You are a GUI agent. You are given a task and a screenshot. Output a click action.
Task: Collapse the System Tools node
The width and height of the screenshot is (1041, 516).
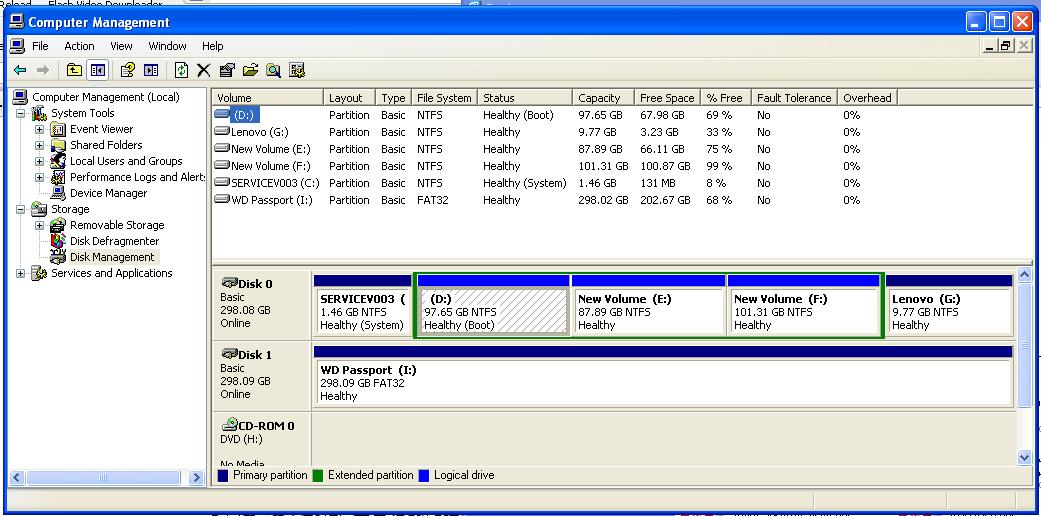click(x=21, y=114)
